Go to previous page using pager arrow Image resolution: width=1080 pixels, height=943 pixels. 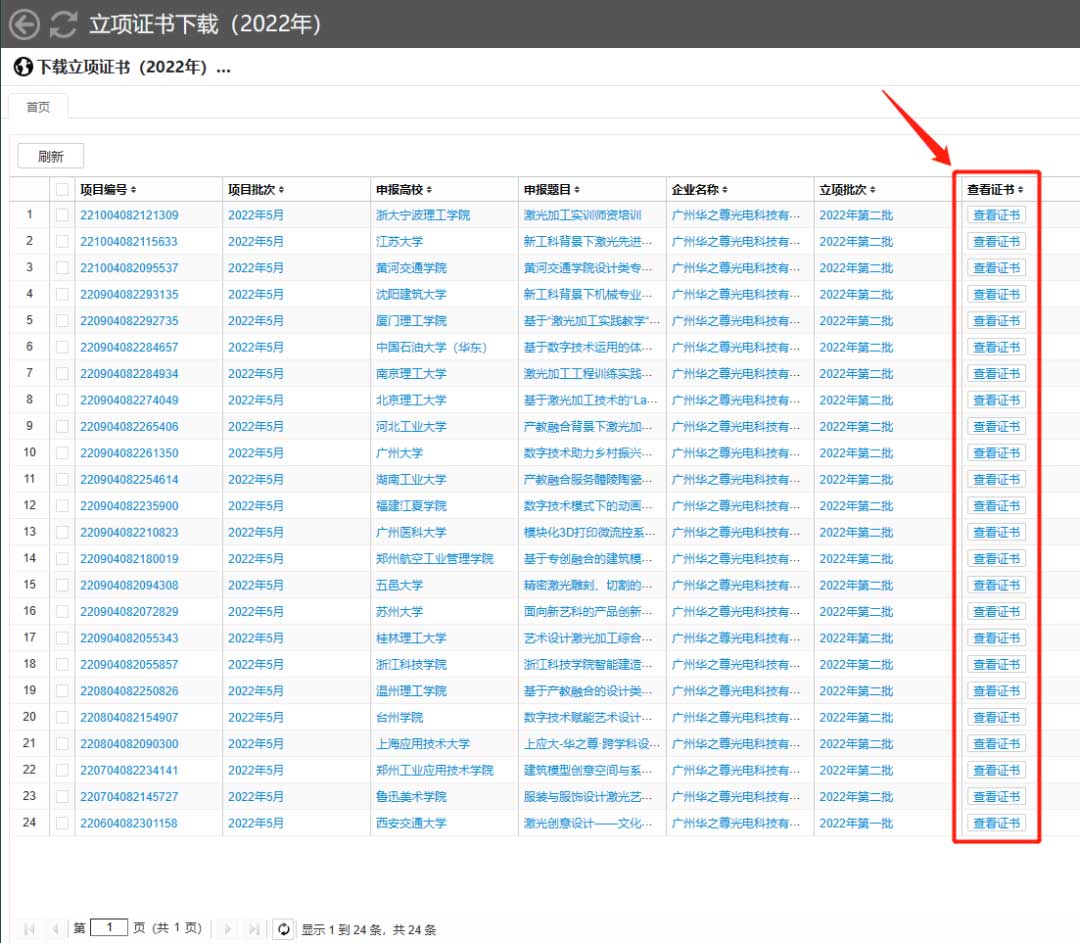(54, 929)
